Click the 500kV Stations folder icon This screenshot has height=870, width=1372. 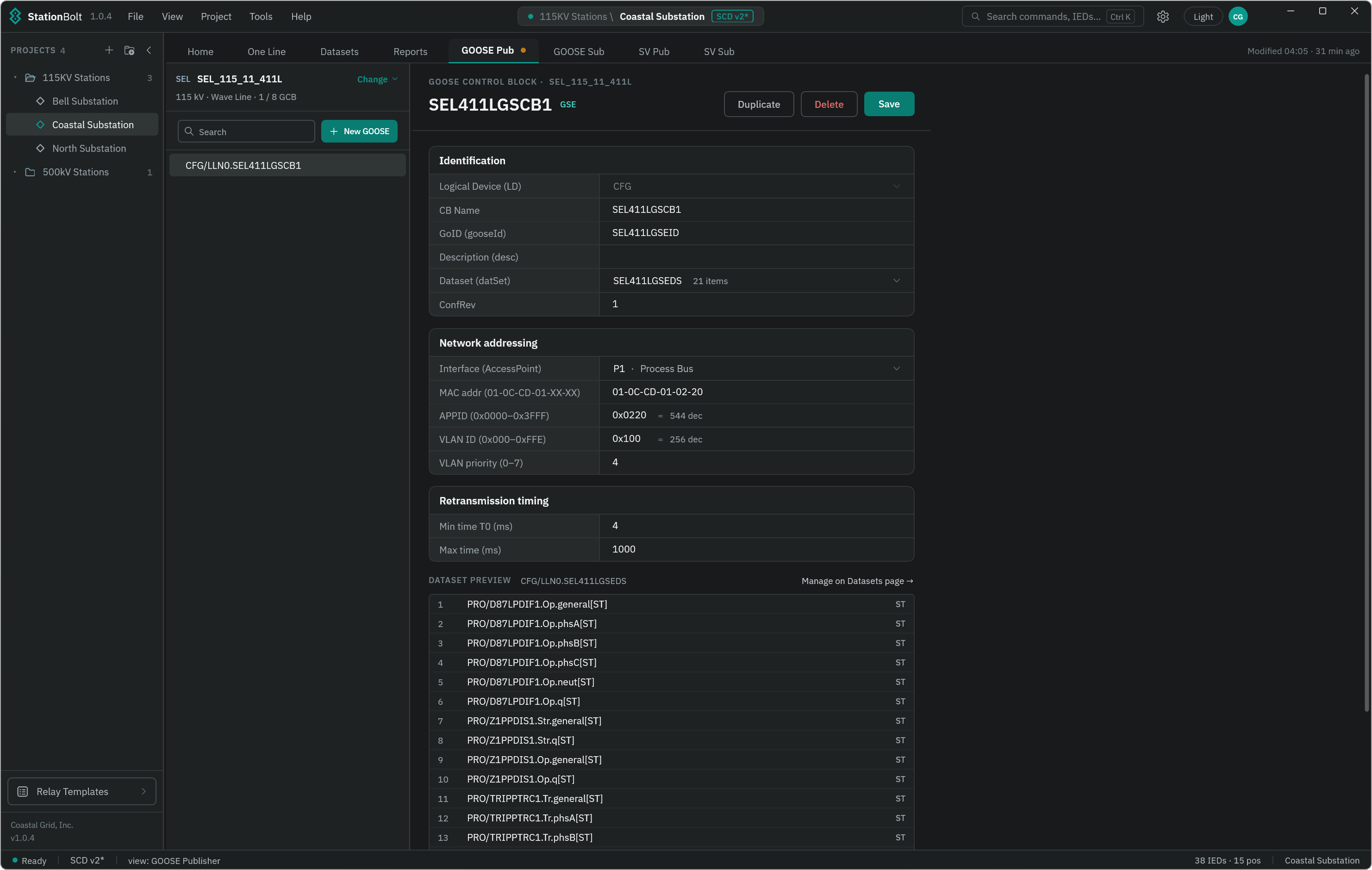tap(30, 172)
